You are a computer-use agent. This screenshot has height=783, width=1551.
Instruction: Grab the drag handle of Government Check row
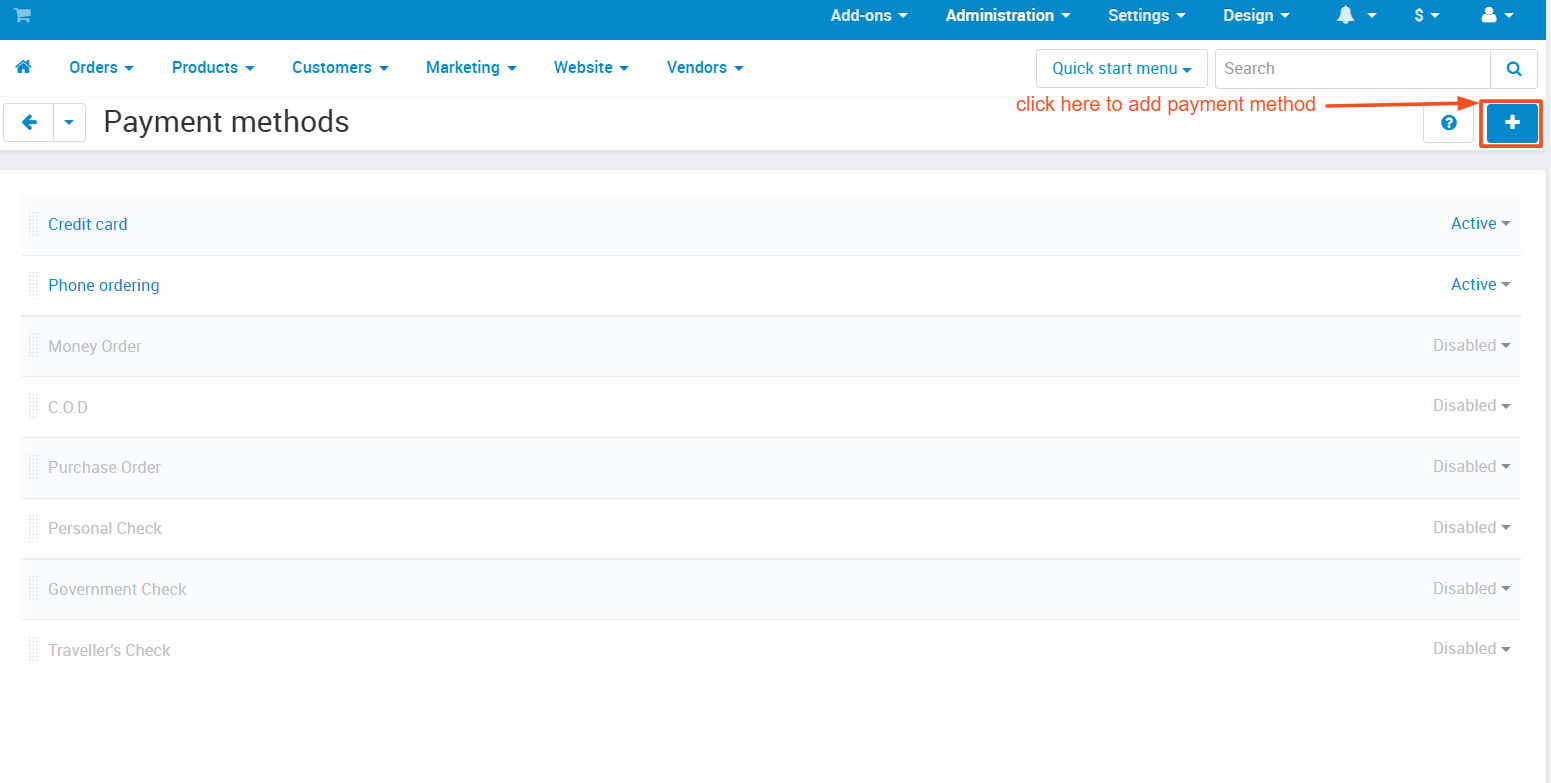click(33, 589)
